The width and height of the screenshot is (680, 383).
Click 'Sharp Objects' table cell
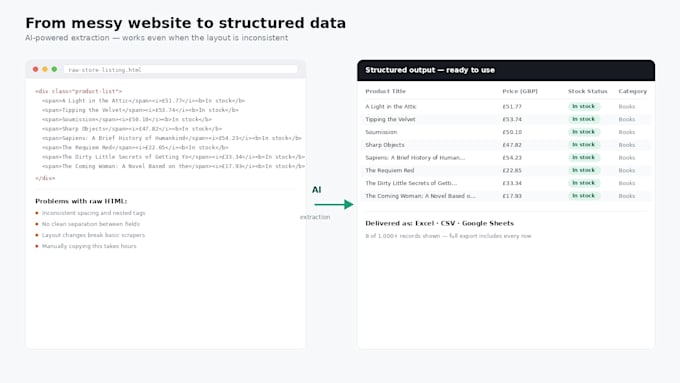(385, 145)
